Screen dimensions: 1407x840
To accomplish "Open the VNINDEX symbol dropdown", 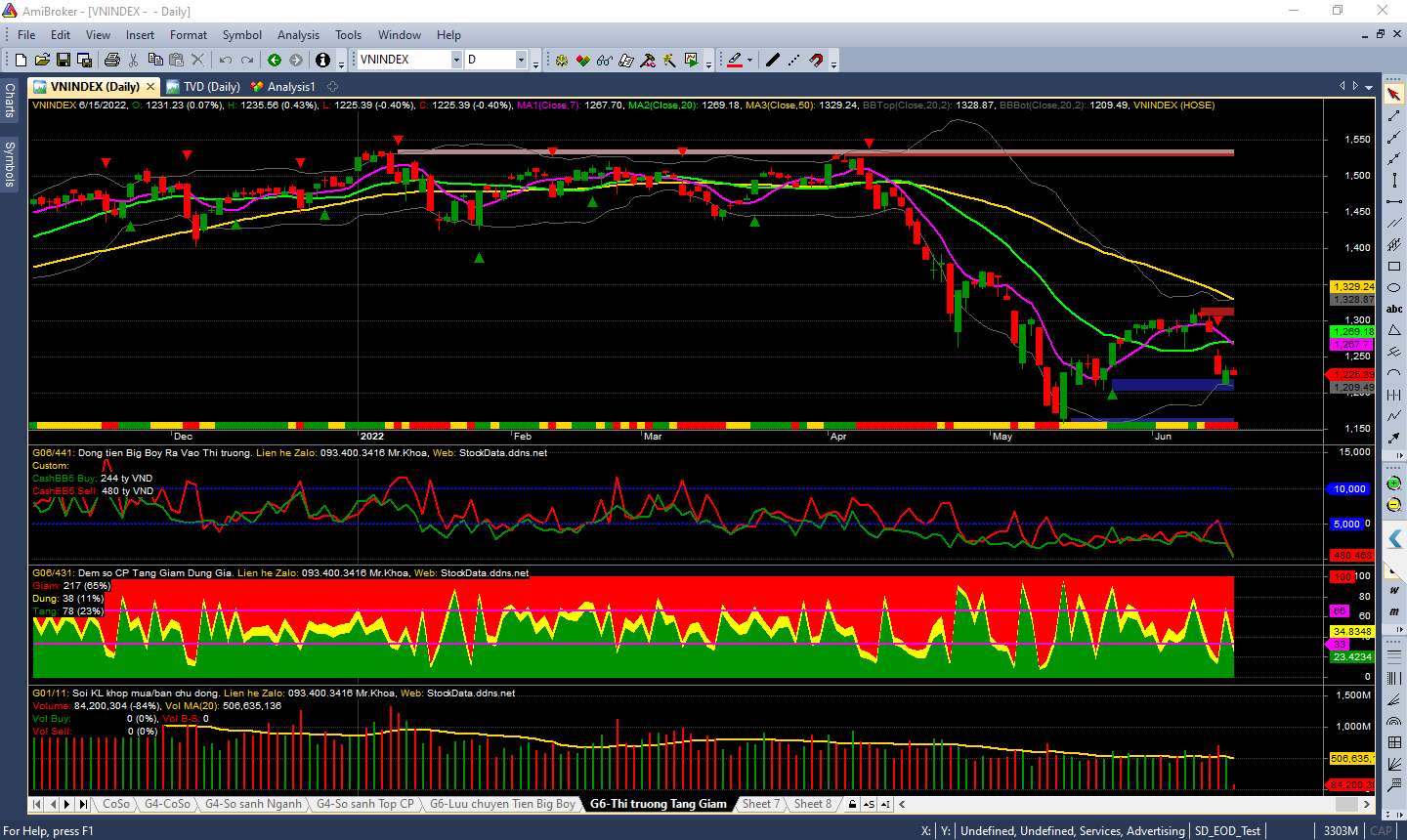I will tap(456, 60).
